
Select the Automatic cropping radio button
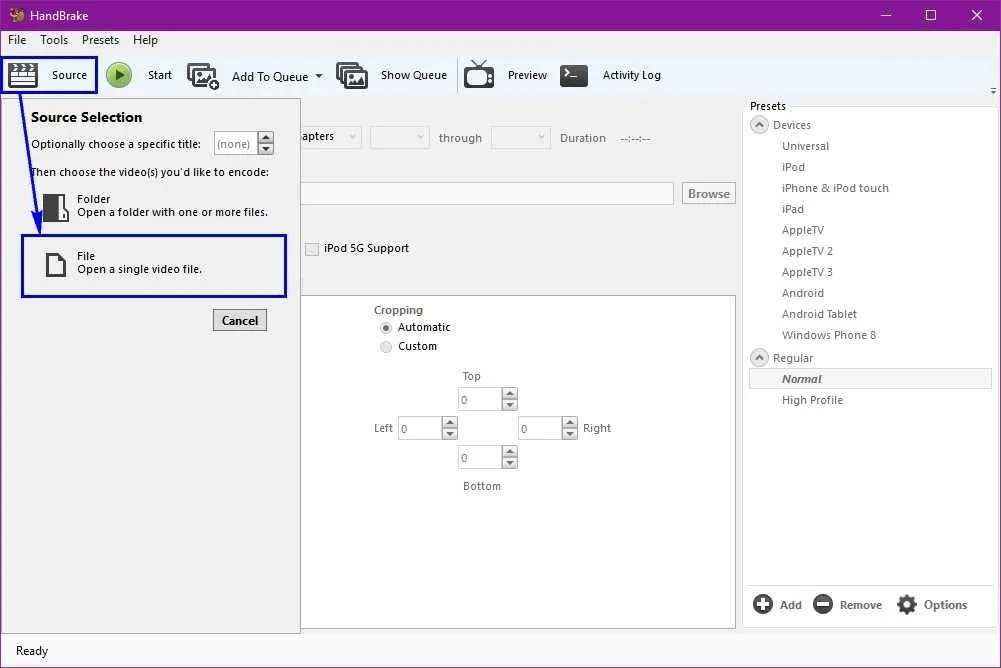386,328
